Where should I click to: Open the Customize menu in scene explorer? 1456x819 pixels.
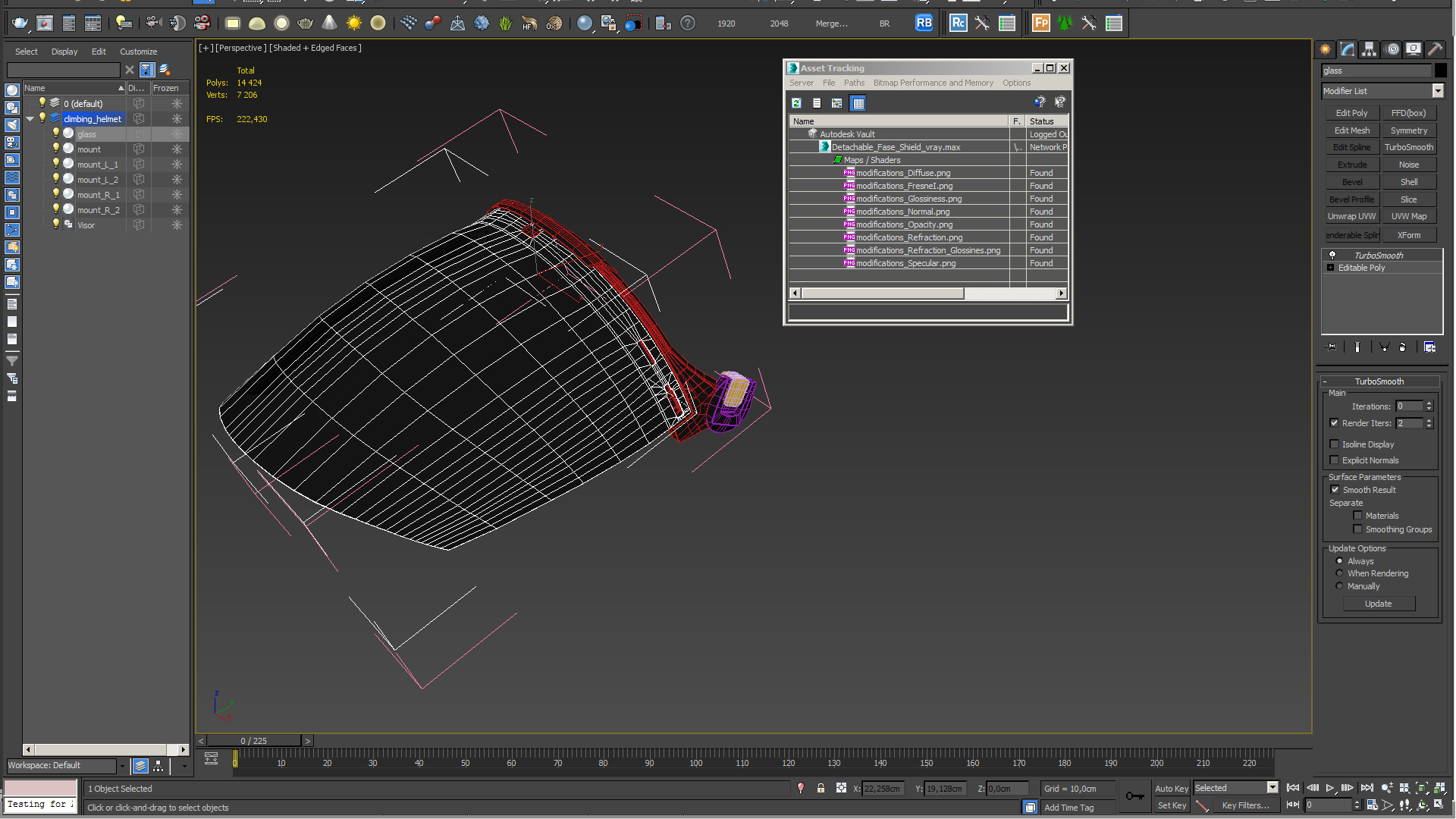(x=138, y=52)
